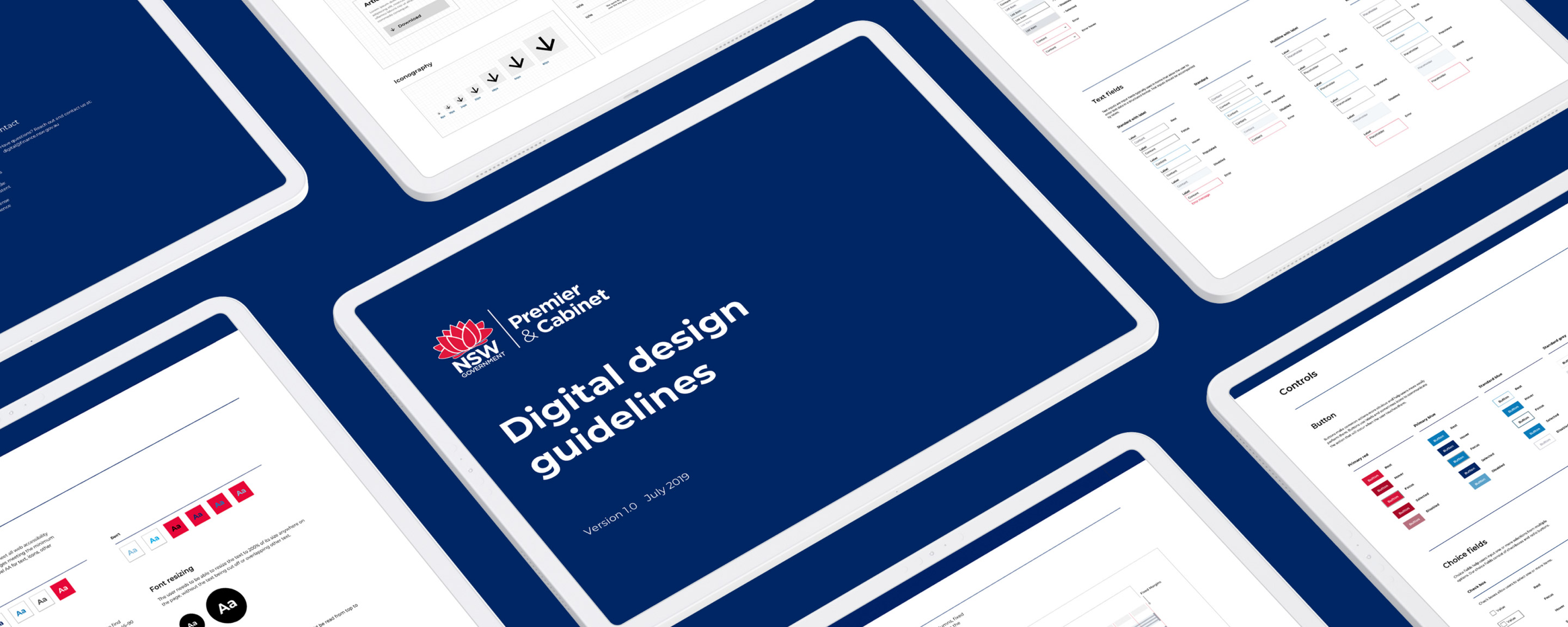Screen dimensions: 1568x627
Task: Click the Primary blue Disabled button
Action: point(1480,482)
